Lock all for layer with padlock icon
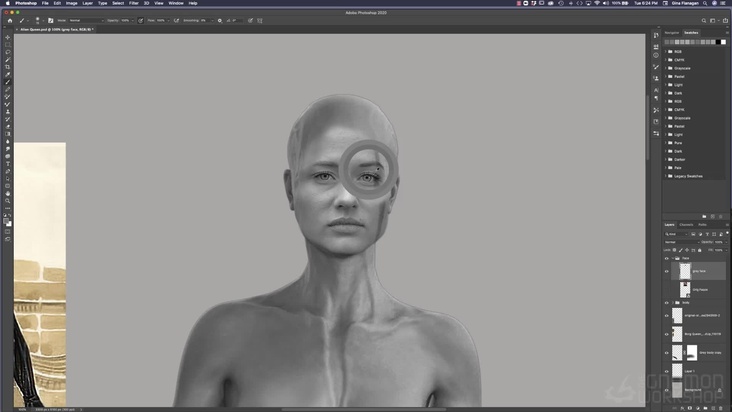The width and height of the screenshot is (732, 412). [x=699, y=250]
